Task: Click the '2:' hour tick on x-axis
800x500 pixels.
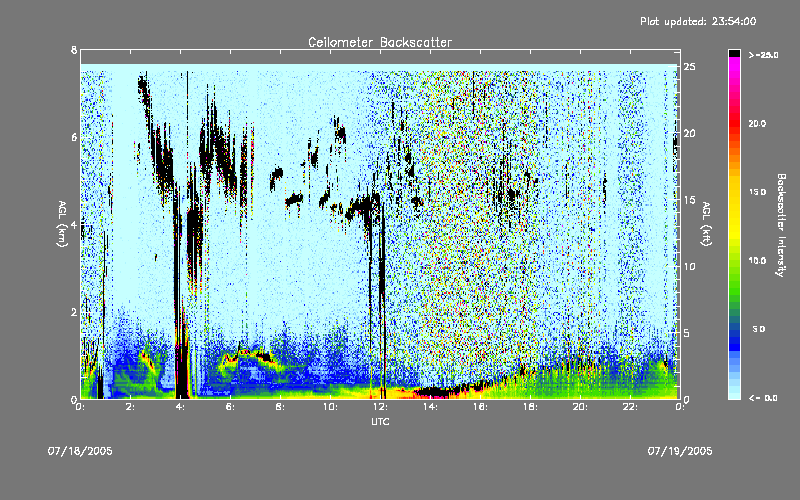Action: 131,407
